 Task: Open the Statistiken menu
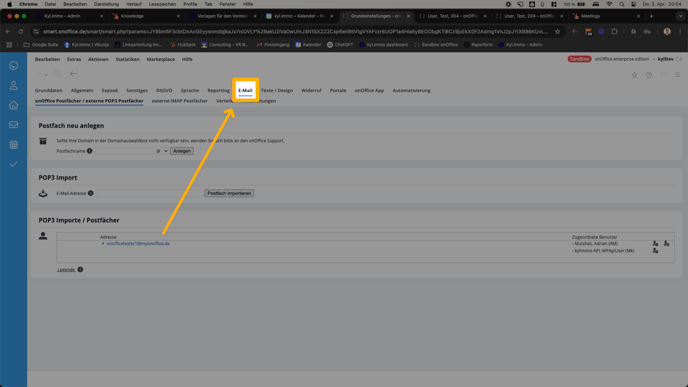coord(128,59)
